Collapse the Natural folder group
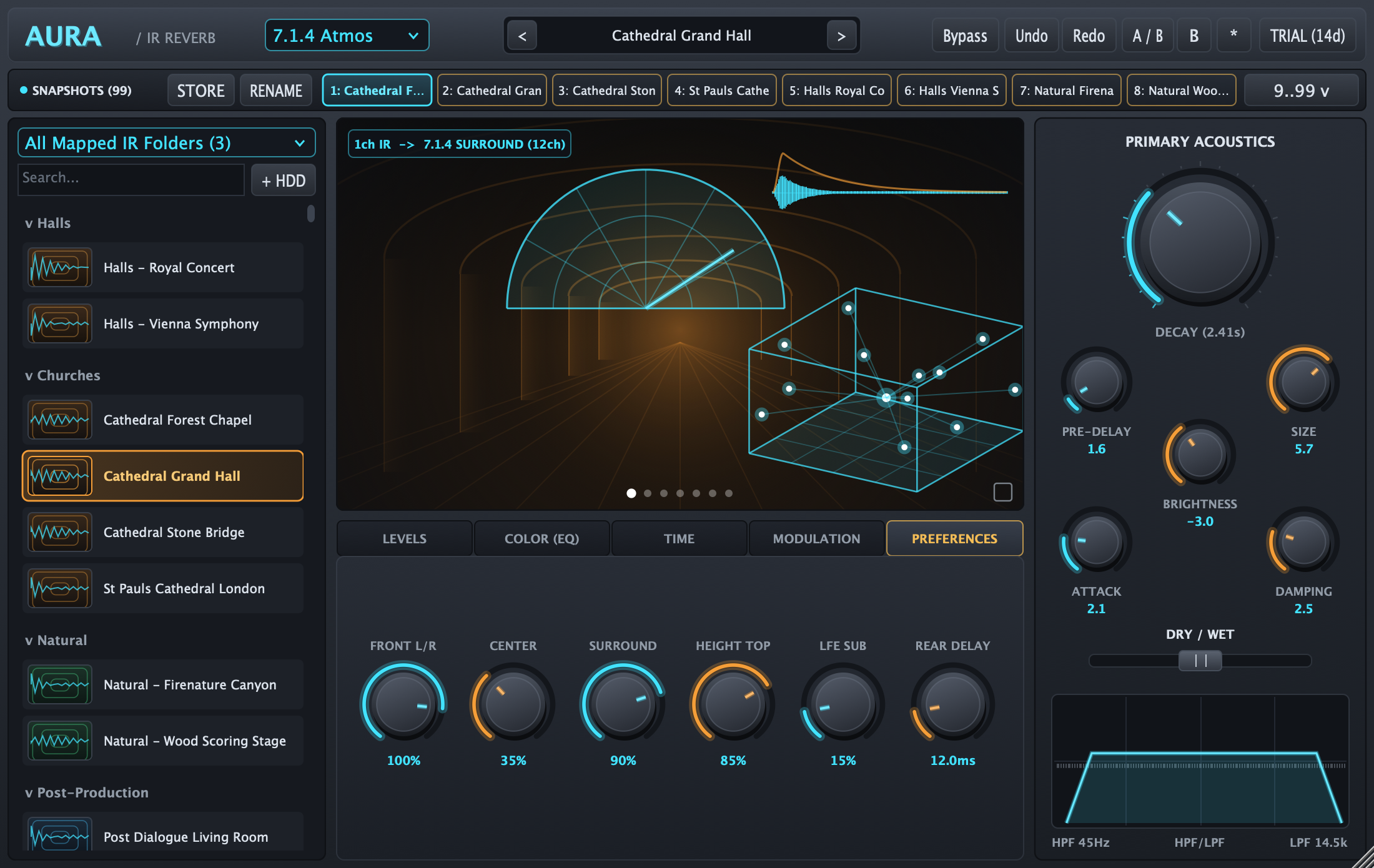This screenshot has width=1374, height=868. (56, 640)
